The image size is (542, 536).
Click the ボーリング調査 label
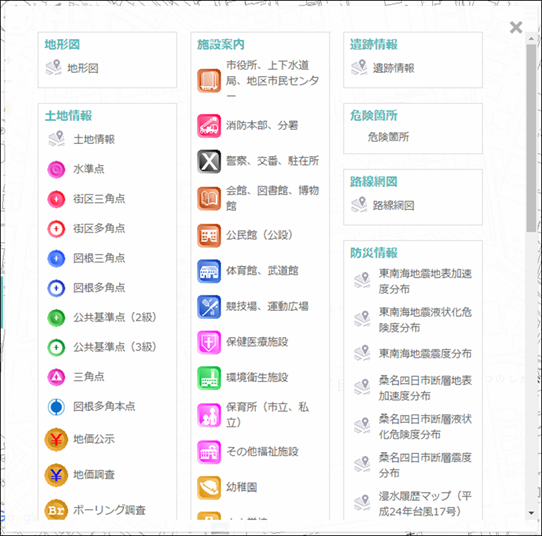[109, 510]
